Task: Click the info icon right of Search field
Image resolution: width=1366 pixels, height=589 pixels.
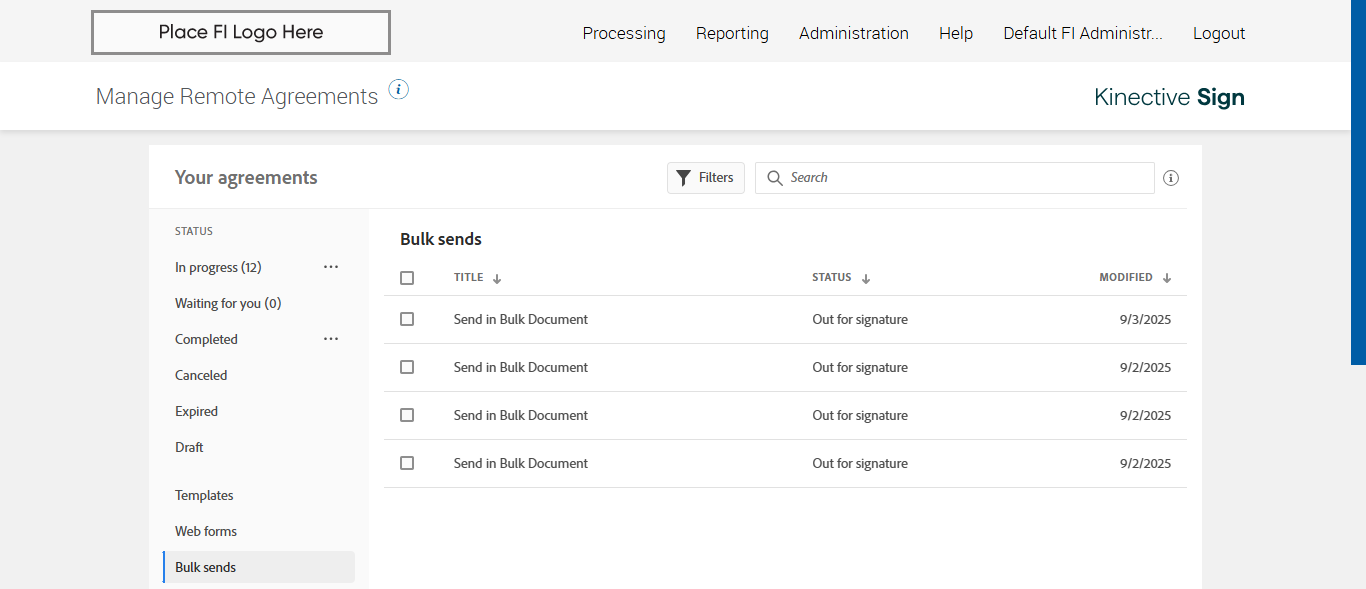Action: point(1171,178)
